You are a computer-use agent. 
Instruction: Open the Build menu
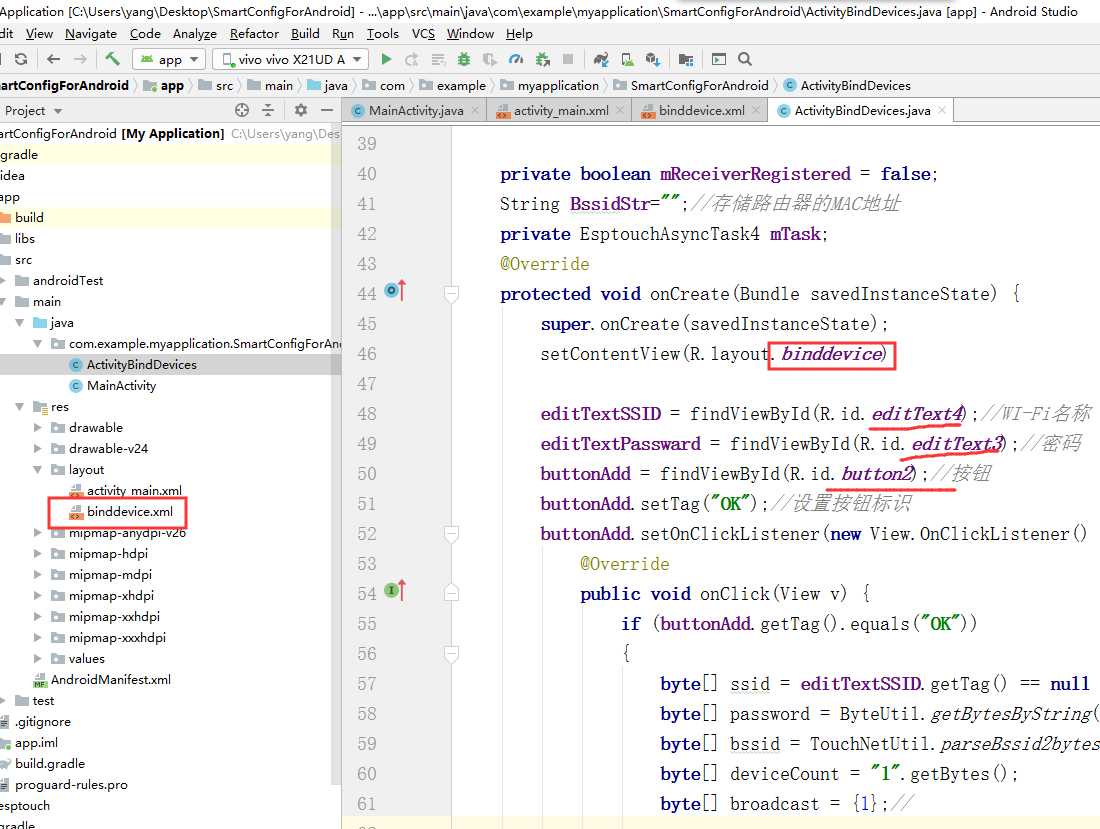[305, 34]
